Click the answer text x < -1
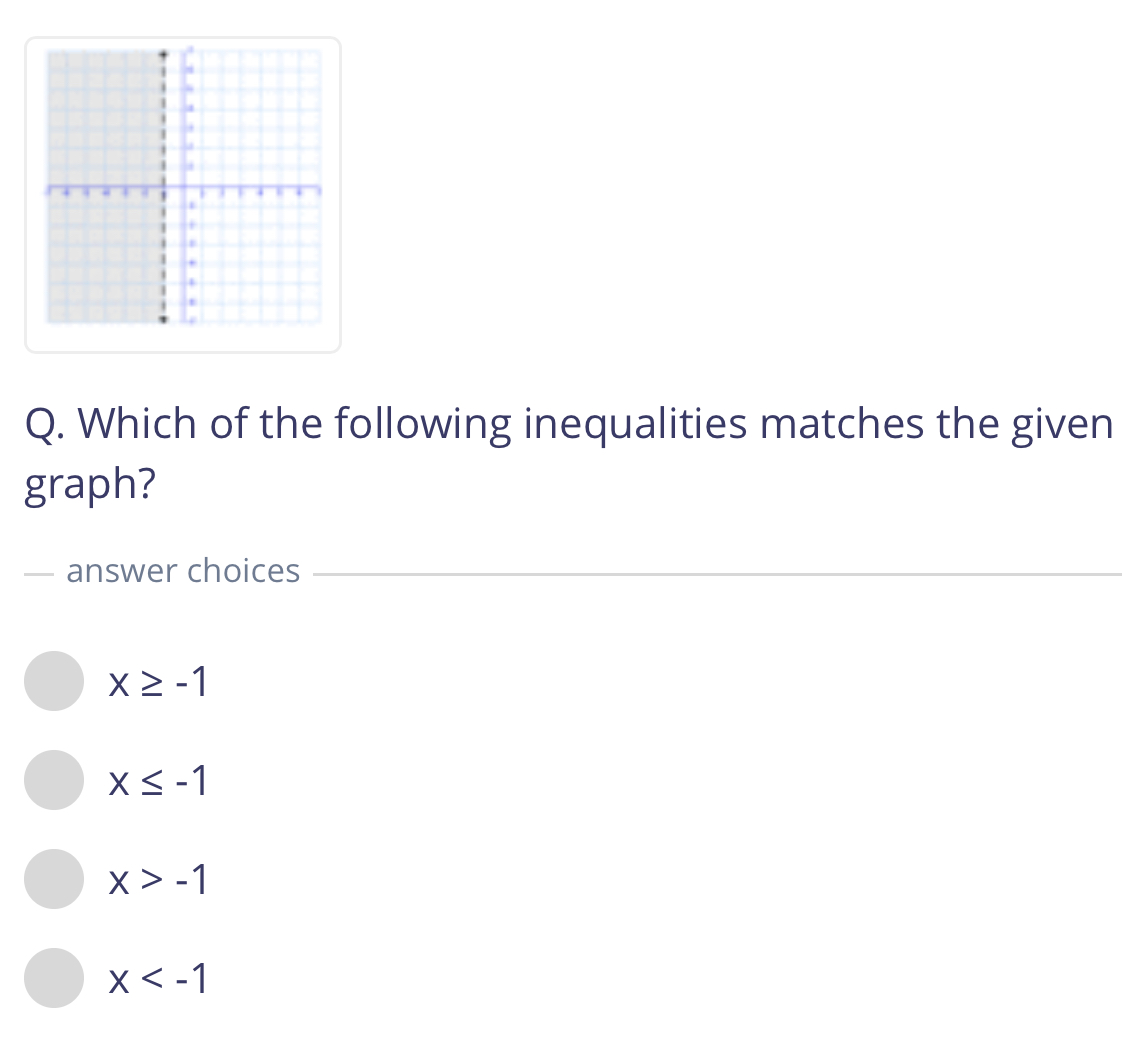Image resolution: width=1123 pixels, height=1058 pixels. [157, 978]
